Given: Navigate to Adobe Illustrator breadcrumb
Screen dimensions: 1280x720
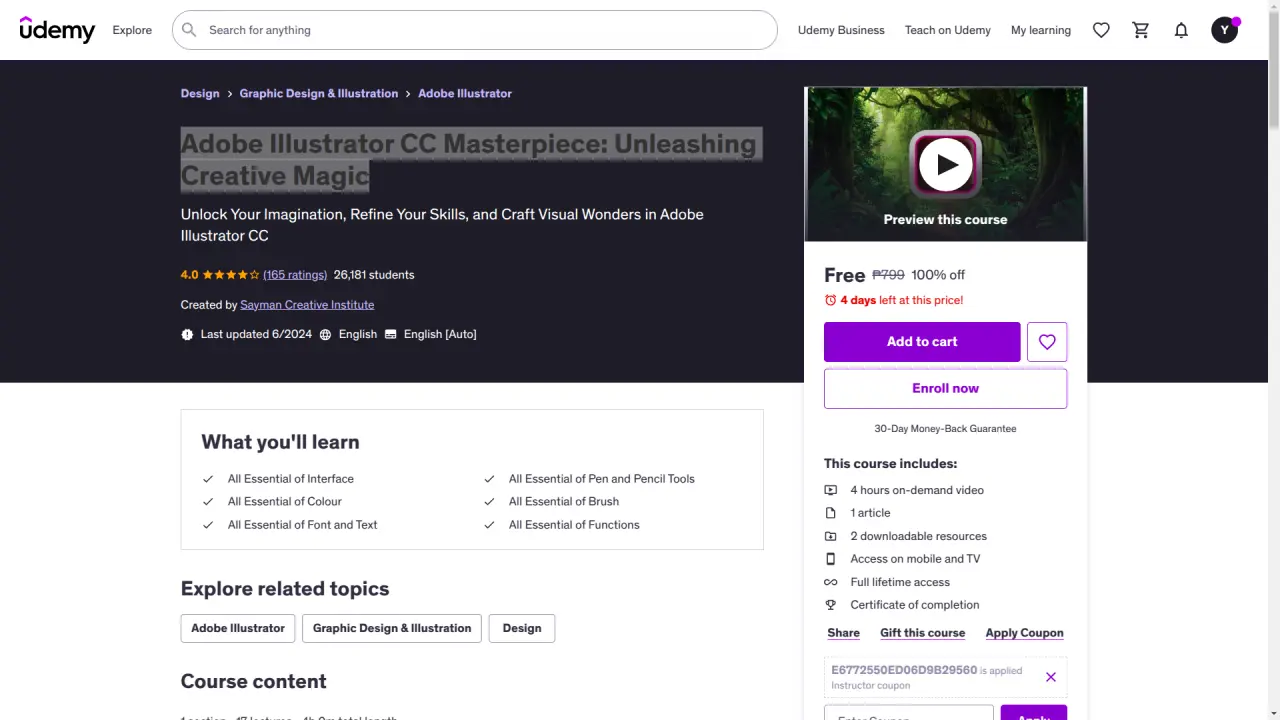Looking at the screenshot, I should click(x=465, y=93).
